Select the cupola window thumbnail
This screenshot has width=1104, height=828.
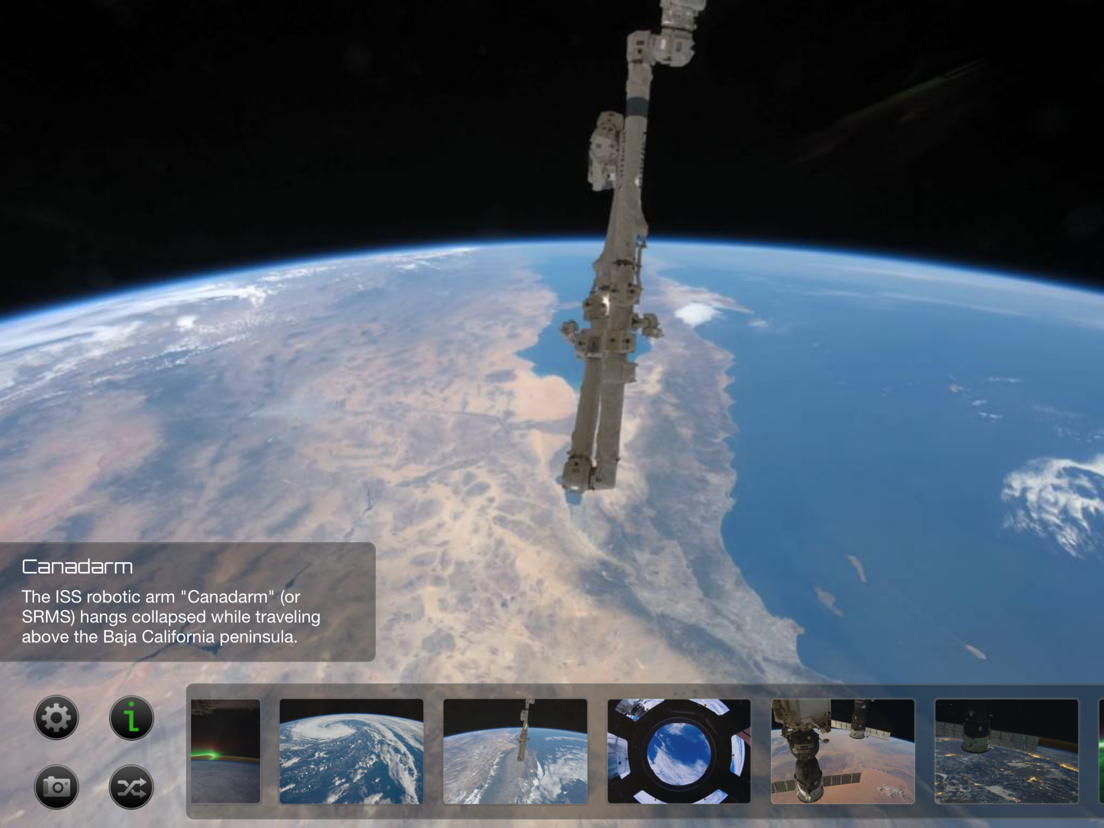tap(679, 751)
